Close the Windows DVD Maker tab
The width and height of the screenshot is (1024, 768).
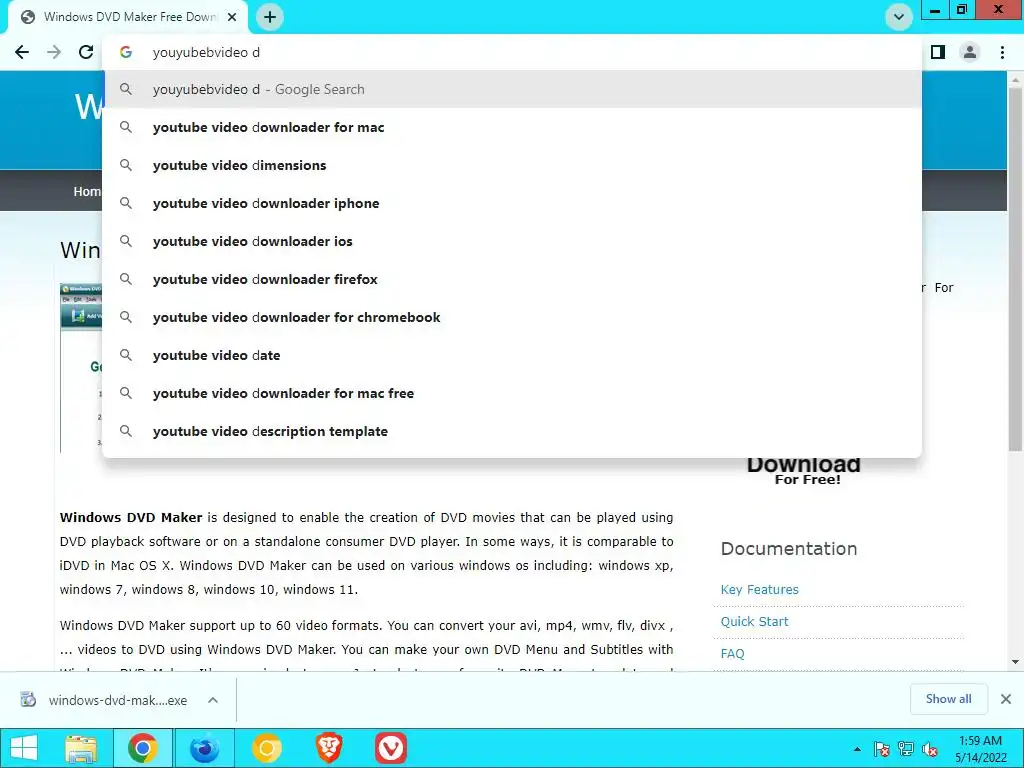[232, 17]
